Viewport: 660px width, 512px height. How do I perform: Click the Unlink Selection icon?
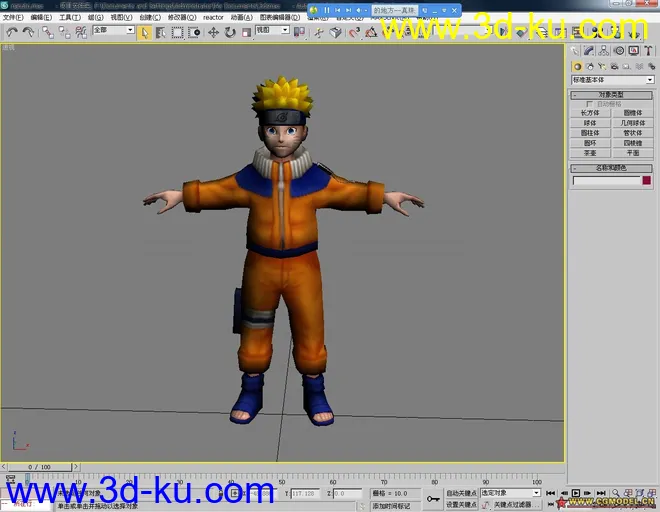tap(64, 32)
